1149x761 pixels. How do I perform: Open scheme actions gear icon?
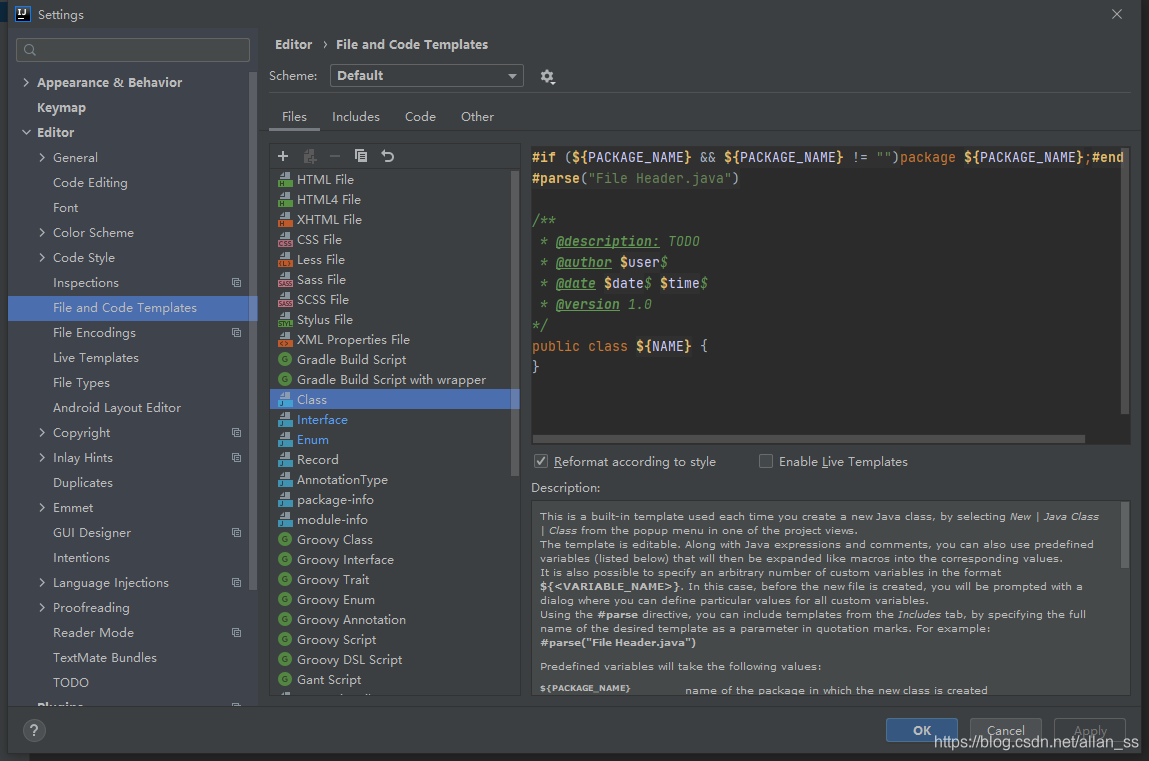click(x=547, y=76)
